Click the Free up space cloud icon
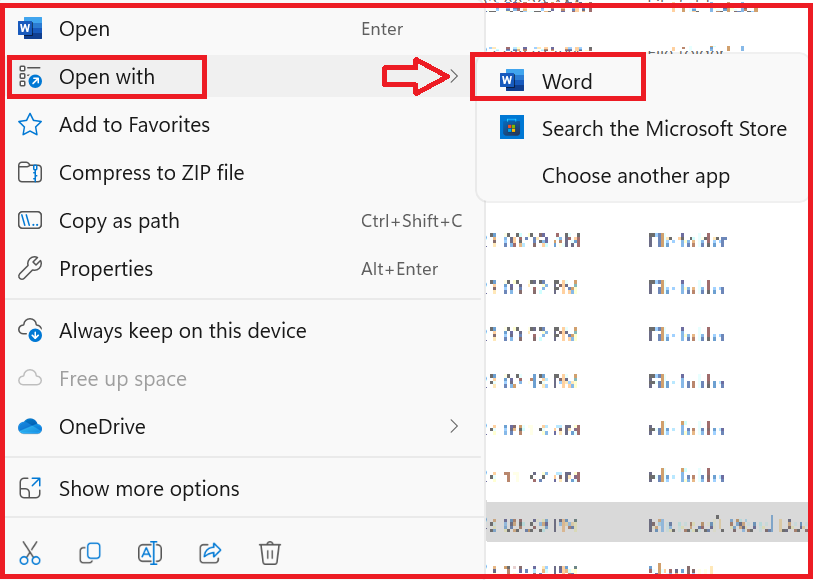 (x=30, y=379)
